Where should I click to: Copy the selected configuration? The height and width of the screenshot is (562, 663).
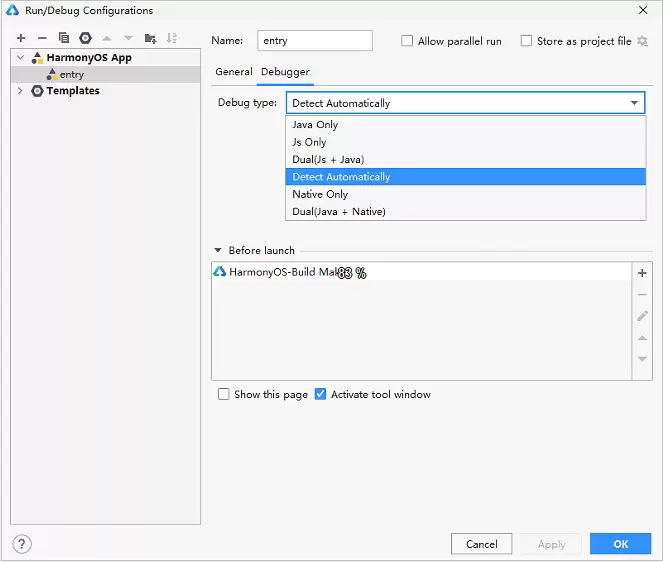click(x=64, y=38)
